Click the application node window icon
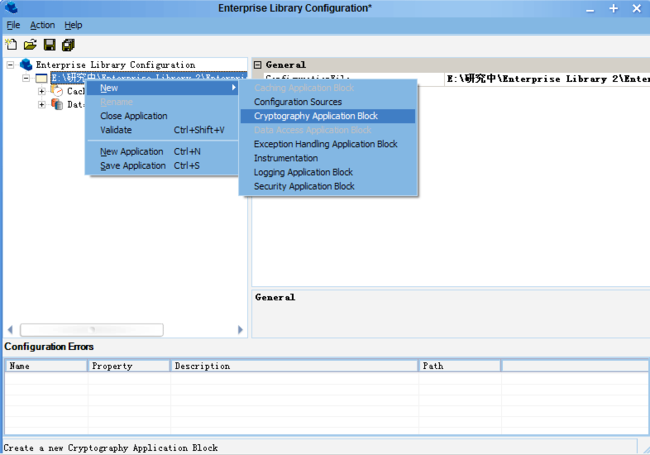Screen dimensions: 650x455 tap(41, 78)
